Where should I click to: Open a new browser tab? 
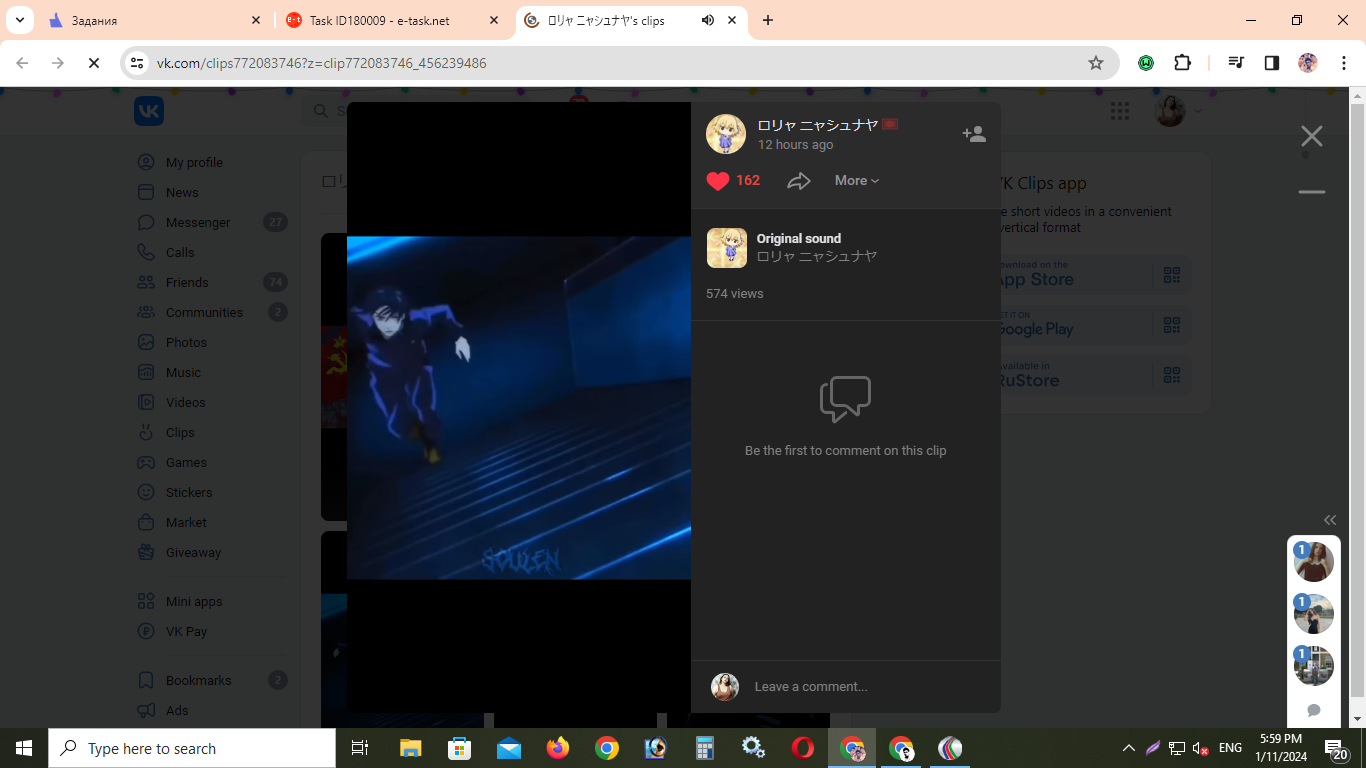(x=768, y=20)
